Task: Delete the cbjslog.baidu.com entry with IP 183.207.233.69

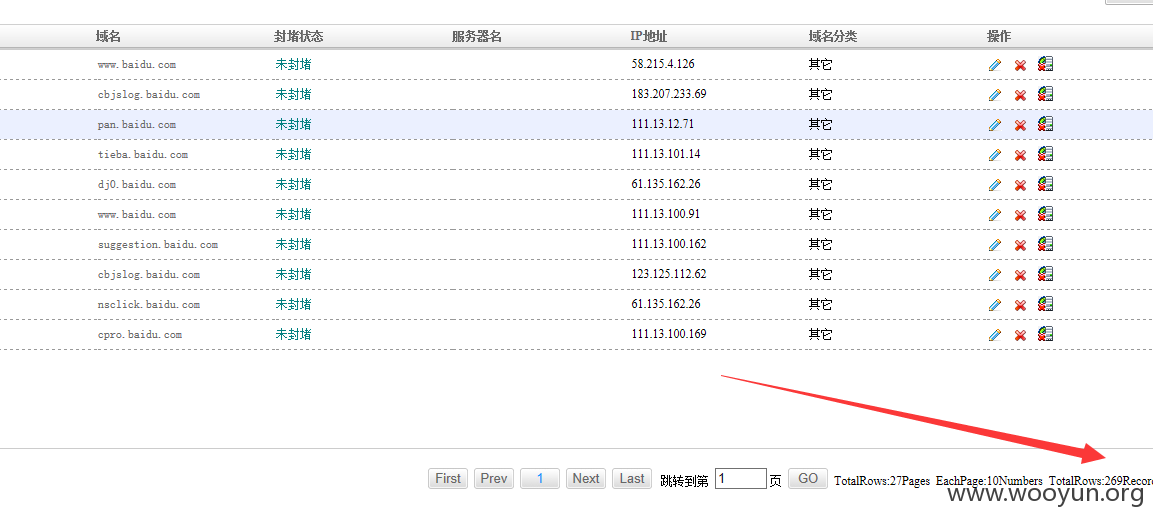Action: click(x=1020, y=96)
